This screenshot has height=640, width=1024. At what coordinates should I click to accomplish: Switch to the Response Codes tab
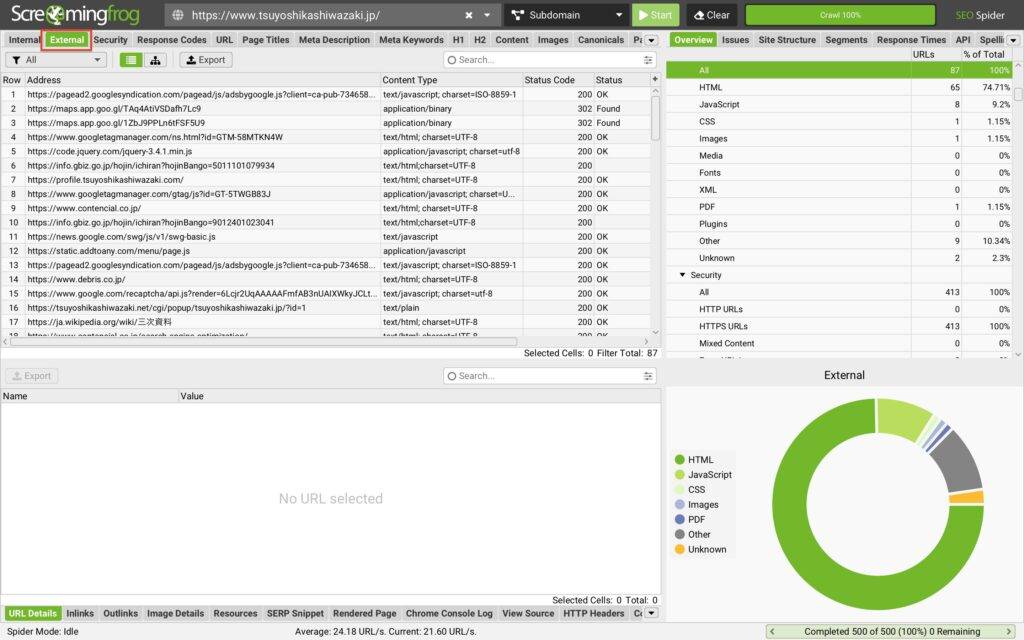(x=172, y=40)
